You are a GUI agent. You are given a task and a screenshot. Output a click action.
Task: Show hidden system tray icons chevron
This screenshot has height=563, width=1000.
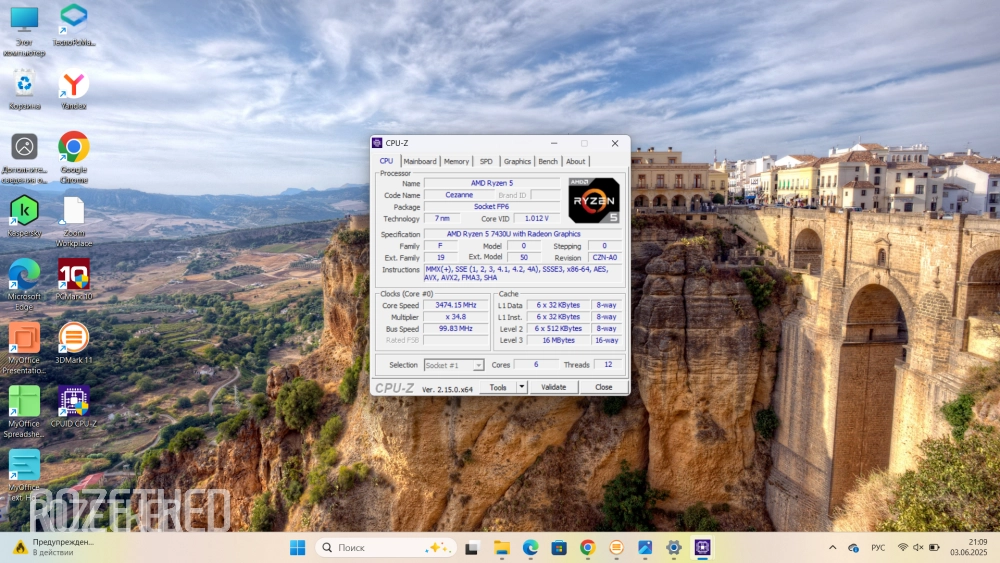[833, 547]
